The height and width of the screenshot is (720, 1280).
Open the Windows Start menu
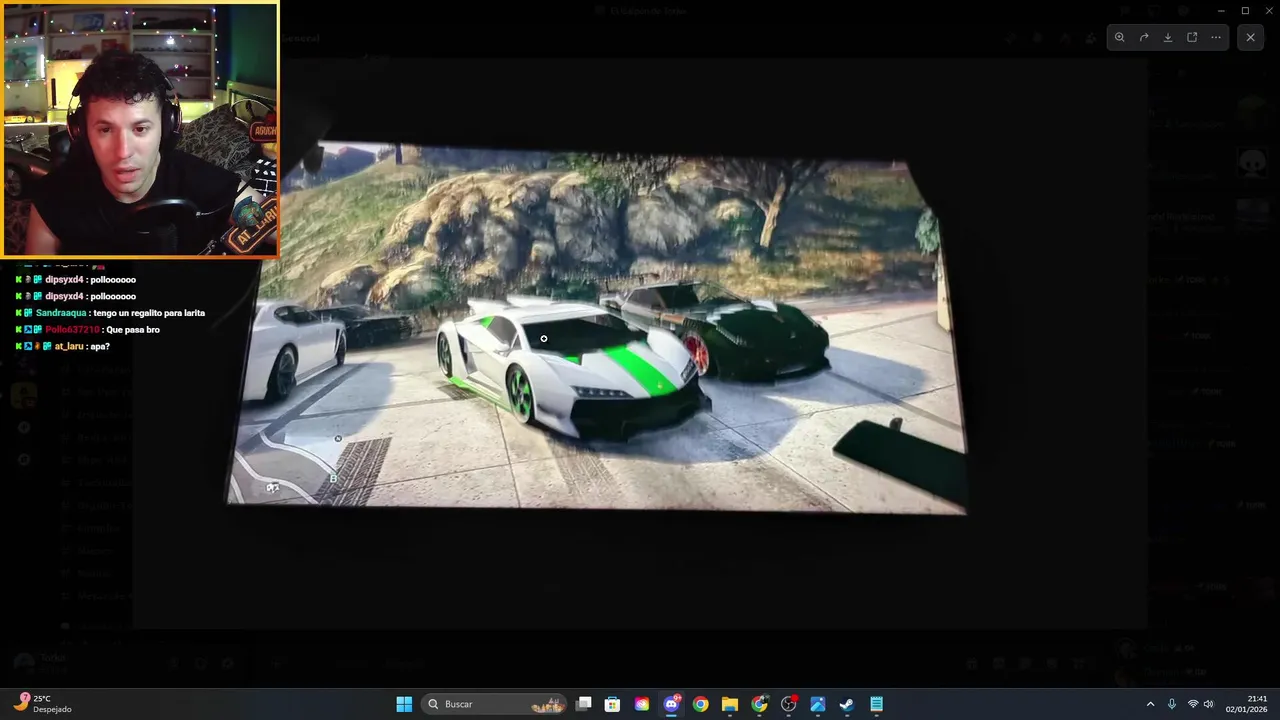404,704
